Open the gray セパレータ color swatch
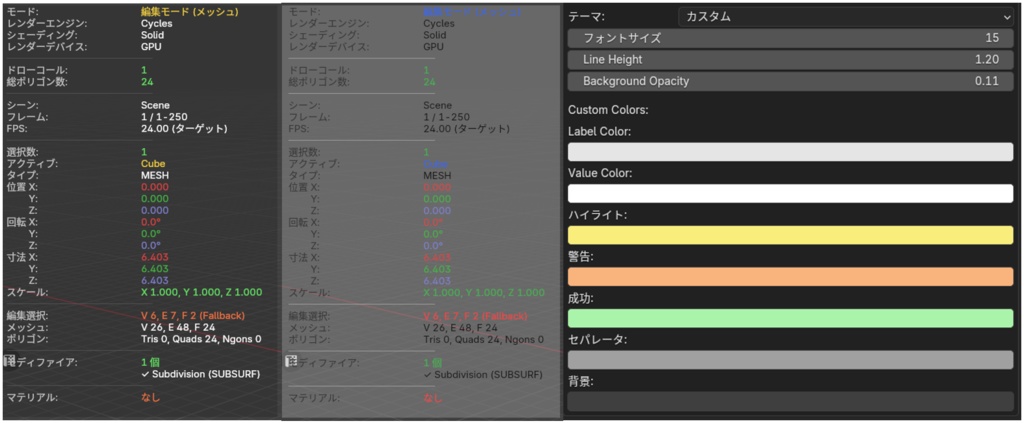The width and height of the screenshot is (1024, 423). tap(790, 360)
